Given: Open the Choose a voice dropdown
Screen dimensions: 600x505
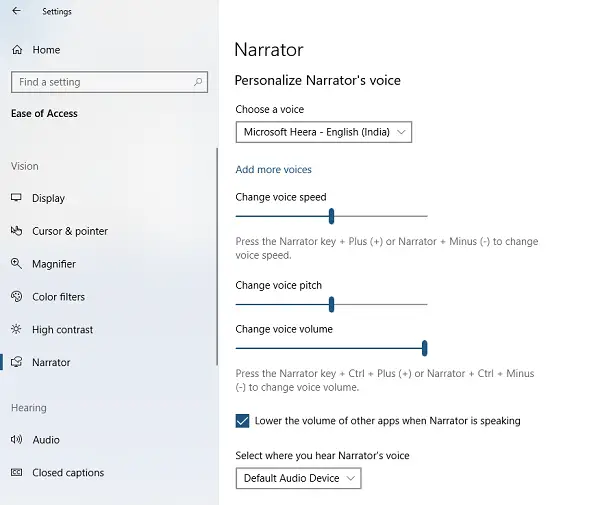Looking at the screenshot, I should click(x=323, y=132).
